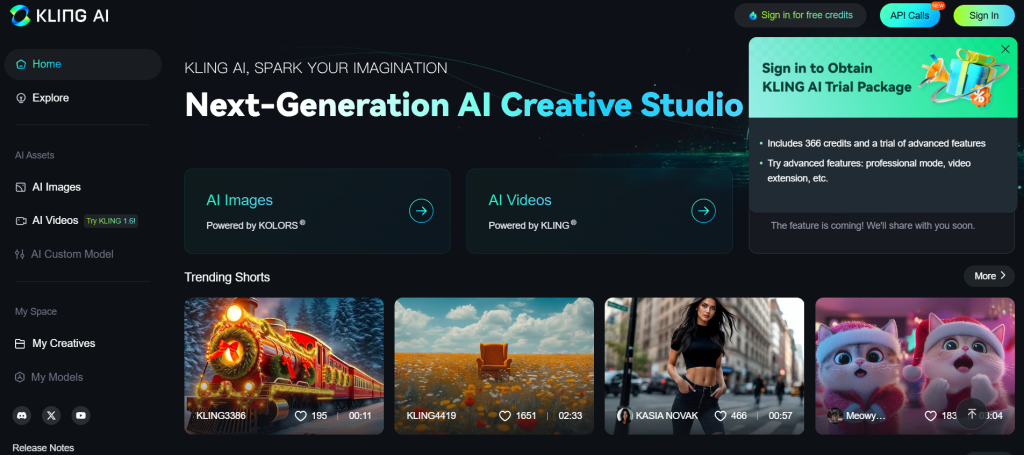Click the KLING AI logo

(59, 16)
